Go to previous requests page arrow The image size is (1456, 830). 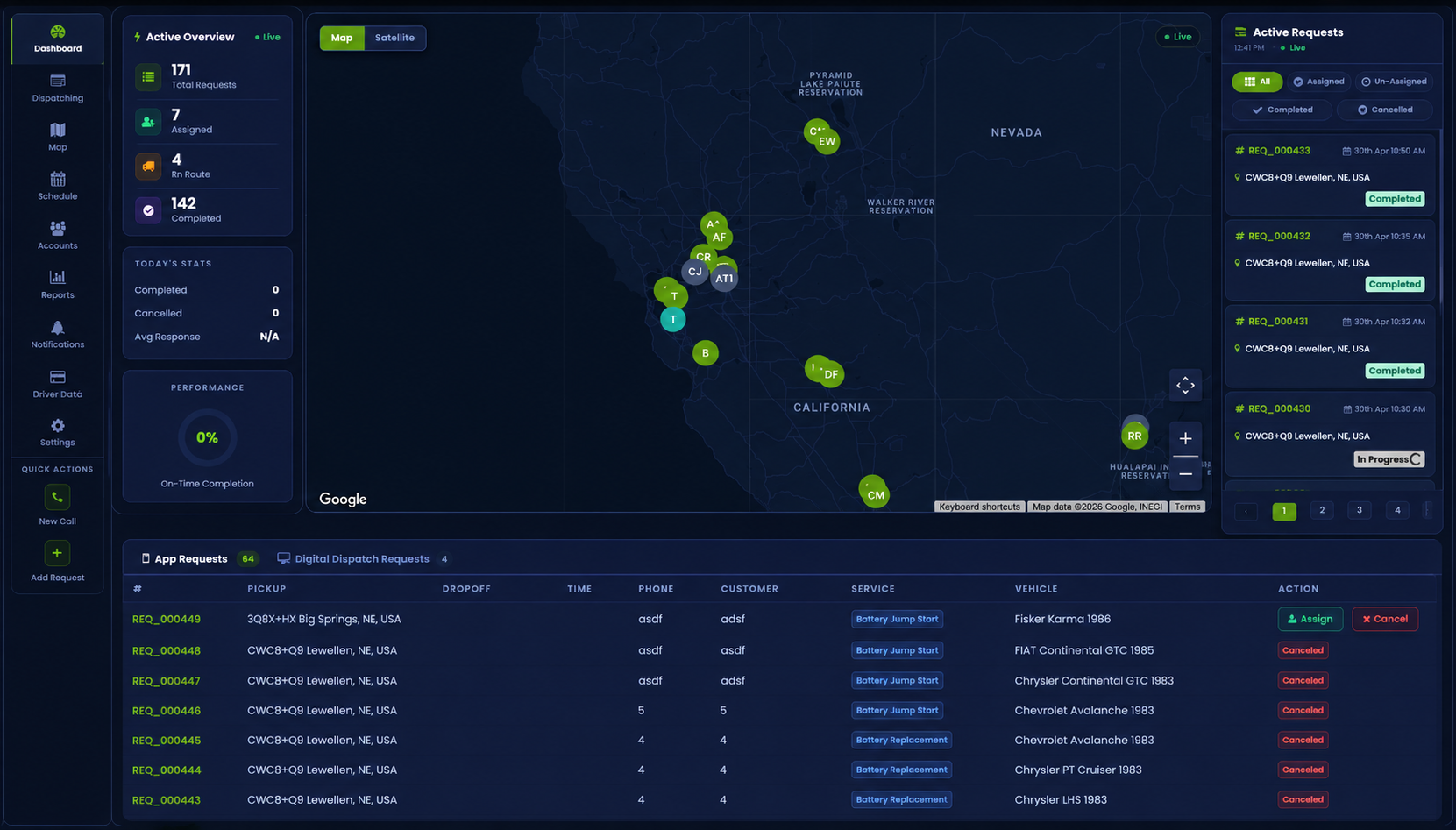click(x=1246, y=511)
